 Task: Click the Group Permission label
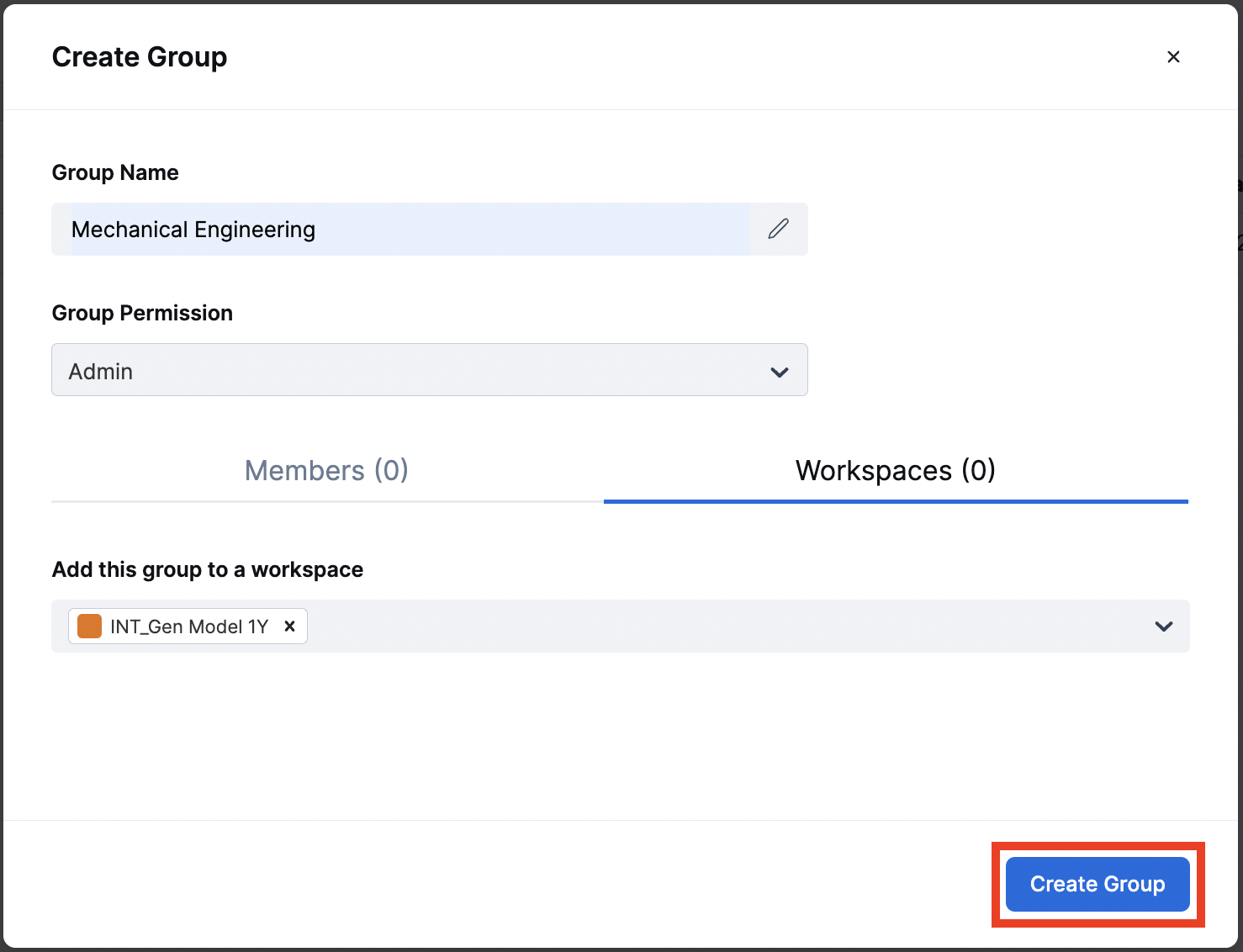click(142, 313)
